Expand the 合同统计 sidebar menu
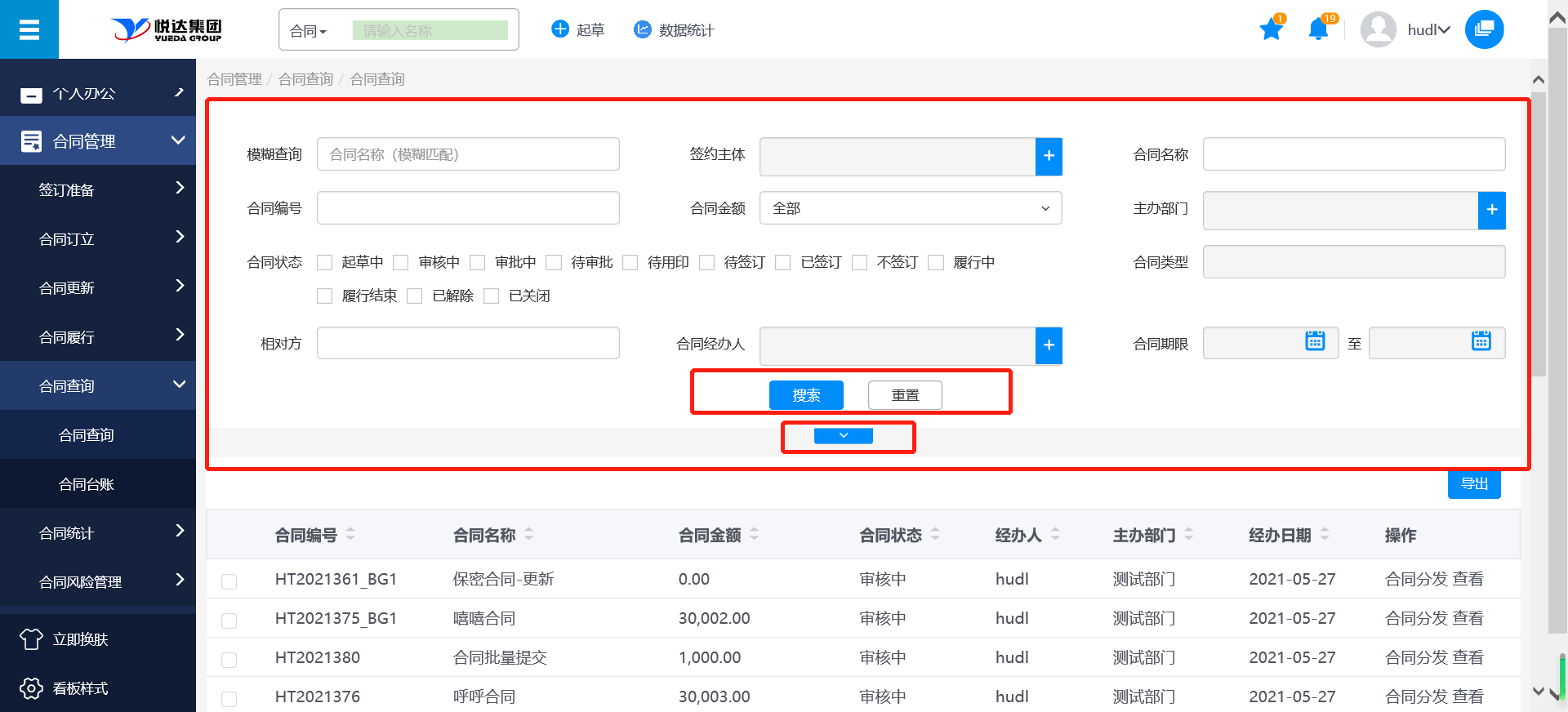 (98, 533)
